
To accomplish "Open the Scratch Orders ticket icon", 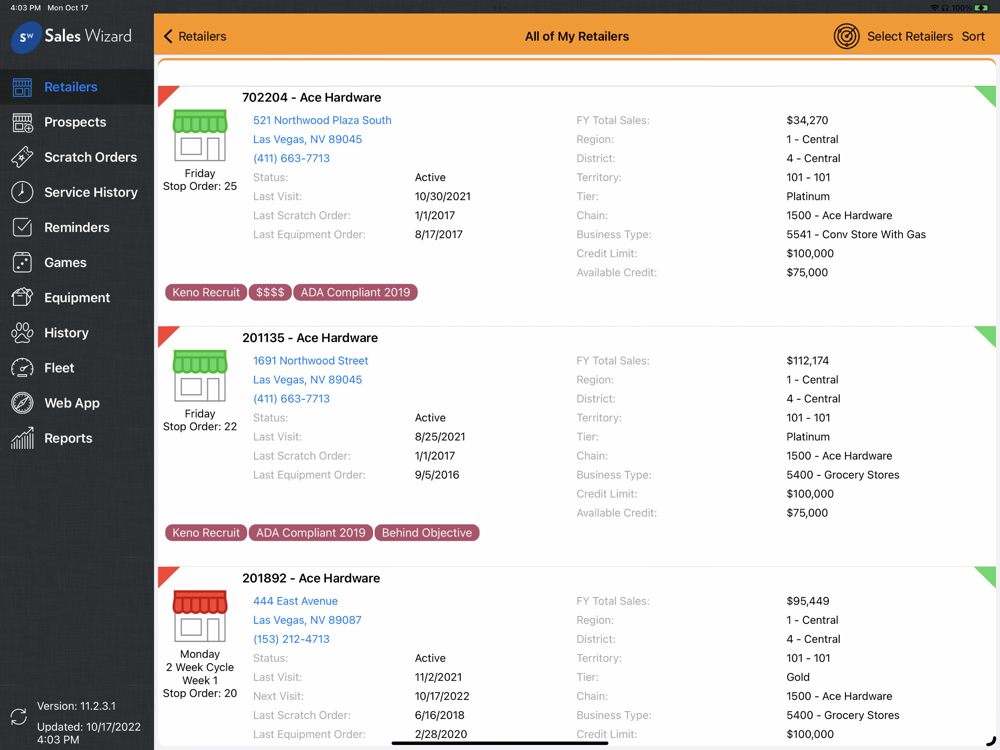I will (x=22, y=158).
